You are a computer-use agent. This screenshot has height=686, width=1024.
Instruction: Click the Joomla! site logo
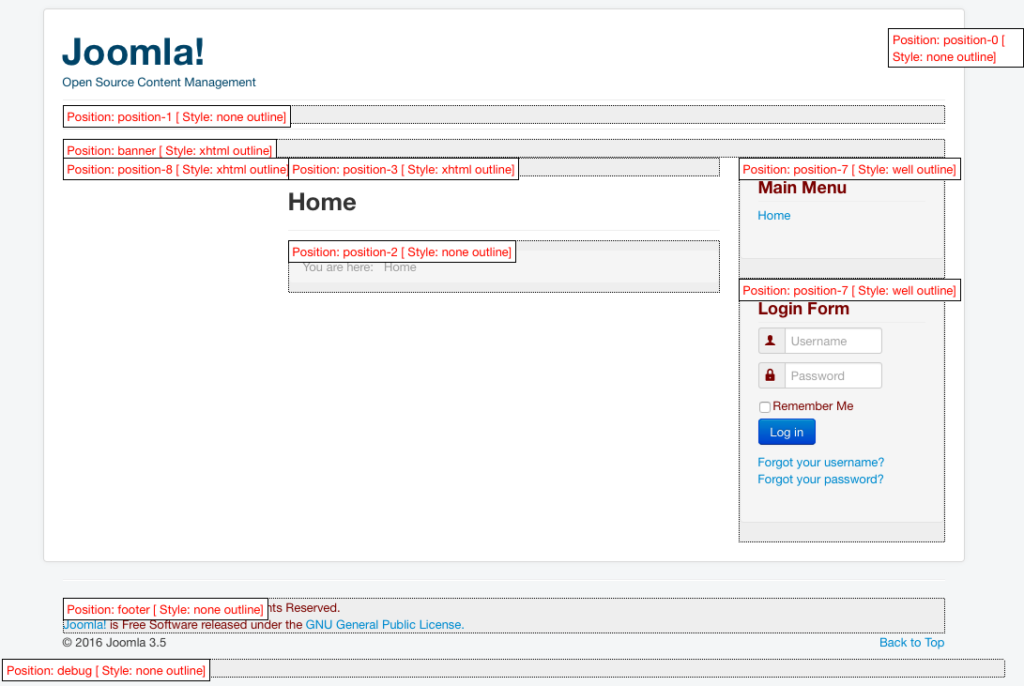coord(133,52)
